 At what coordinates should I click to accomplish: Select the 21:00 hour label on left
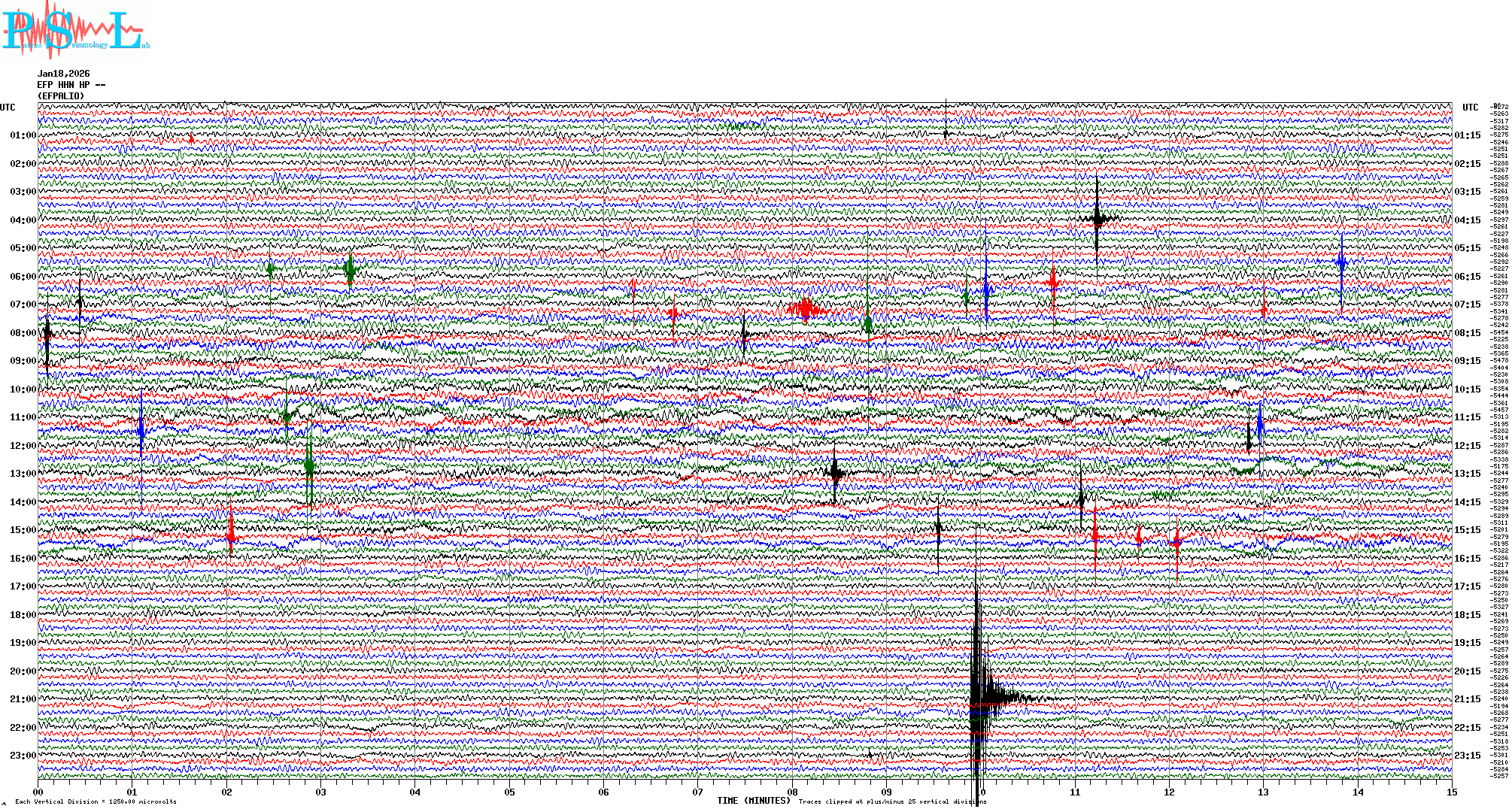click(23, 699)
